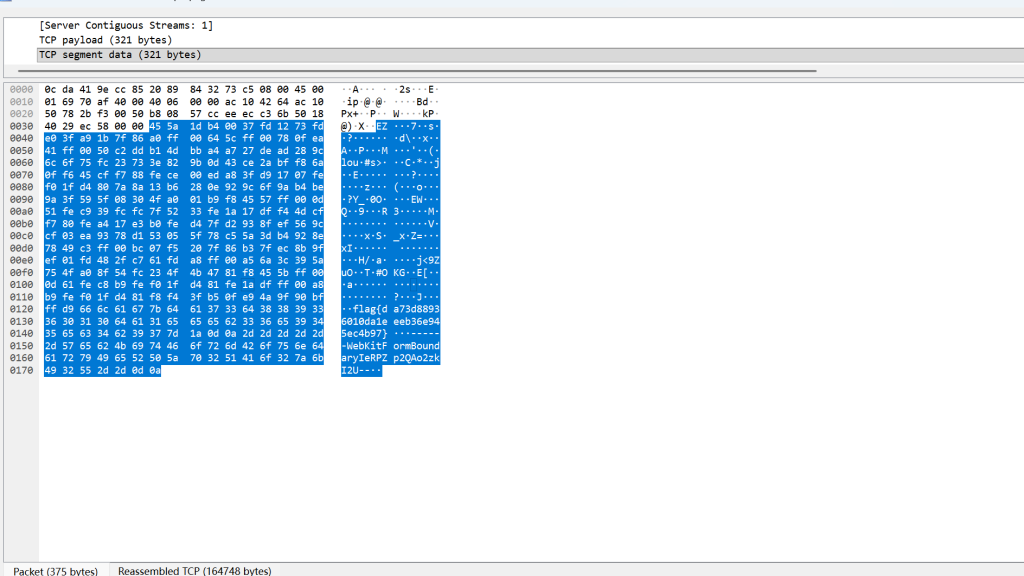
Task: Select the Server Contiguous Streams: 1 line
Action: [126, 25]
